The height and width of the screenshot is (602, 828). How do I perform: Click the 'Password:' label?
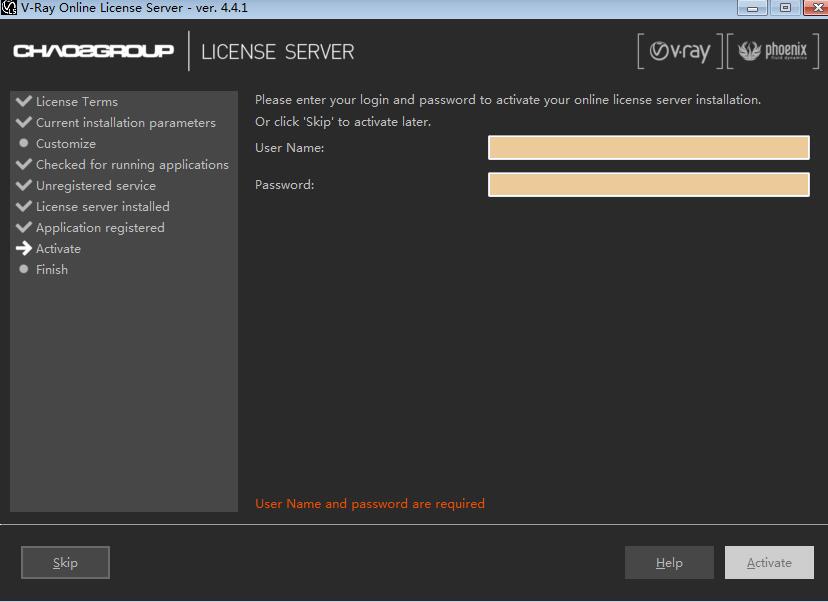coord(285,185)
